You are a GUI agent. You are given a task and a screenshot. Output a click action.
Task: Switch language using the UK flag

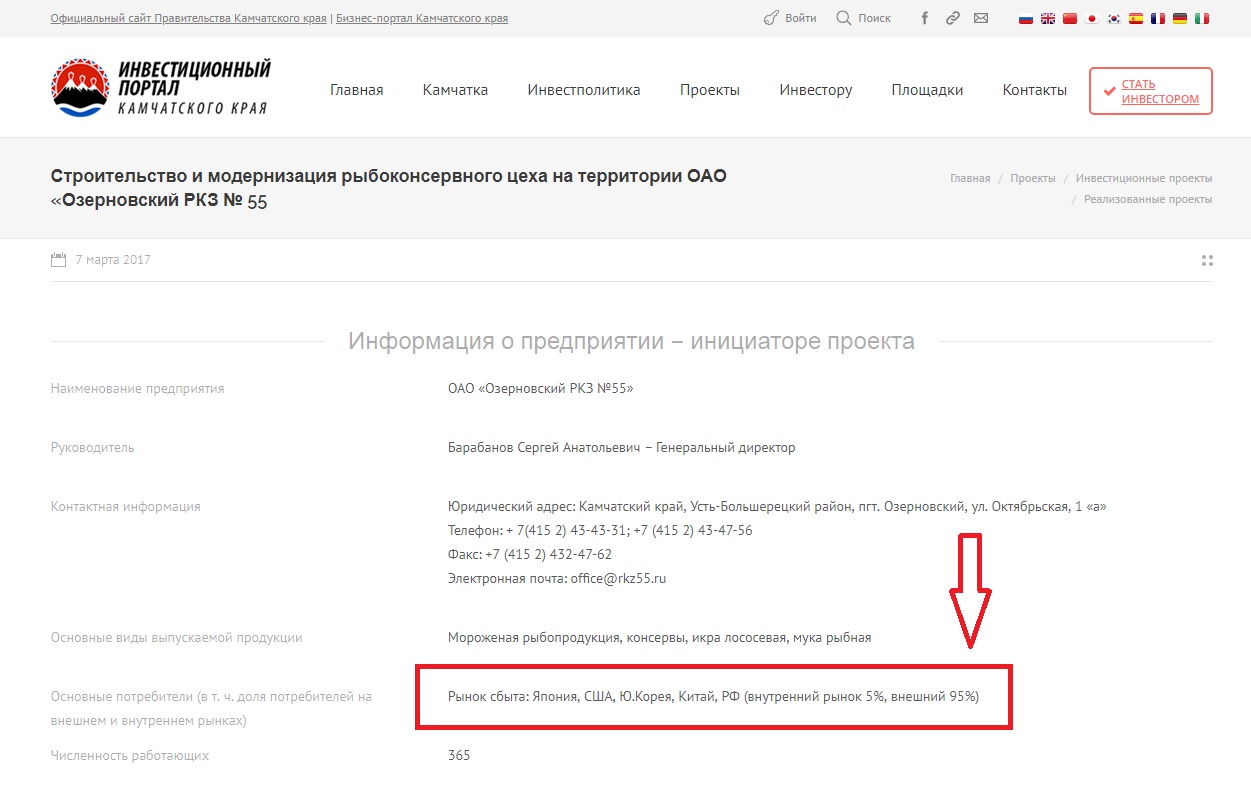1048,18
